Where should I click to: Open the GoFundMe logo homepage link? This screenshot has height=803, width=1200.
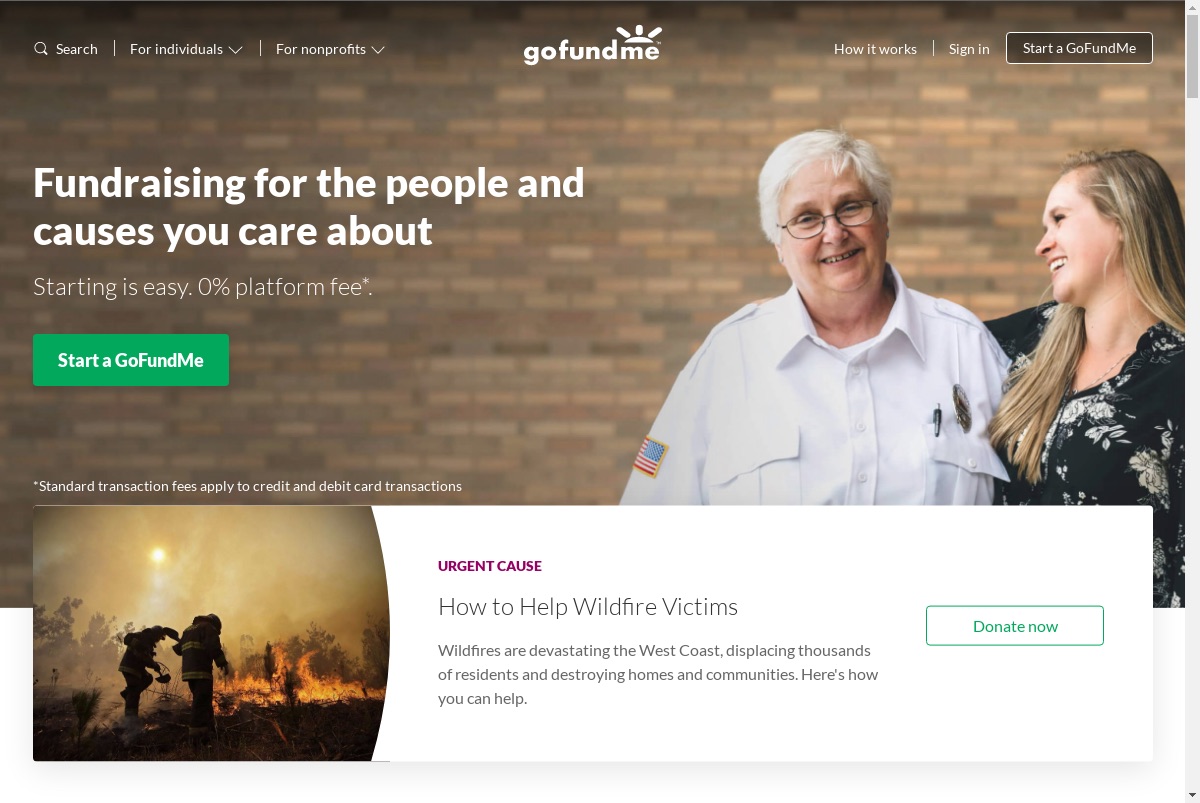[x=592, y=46]
